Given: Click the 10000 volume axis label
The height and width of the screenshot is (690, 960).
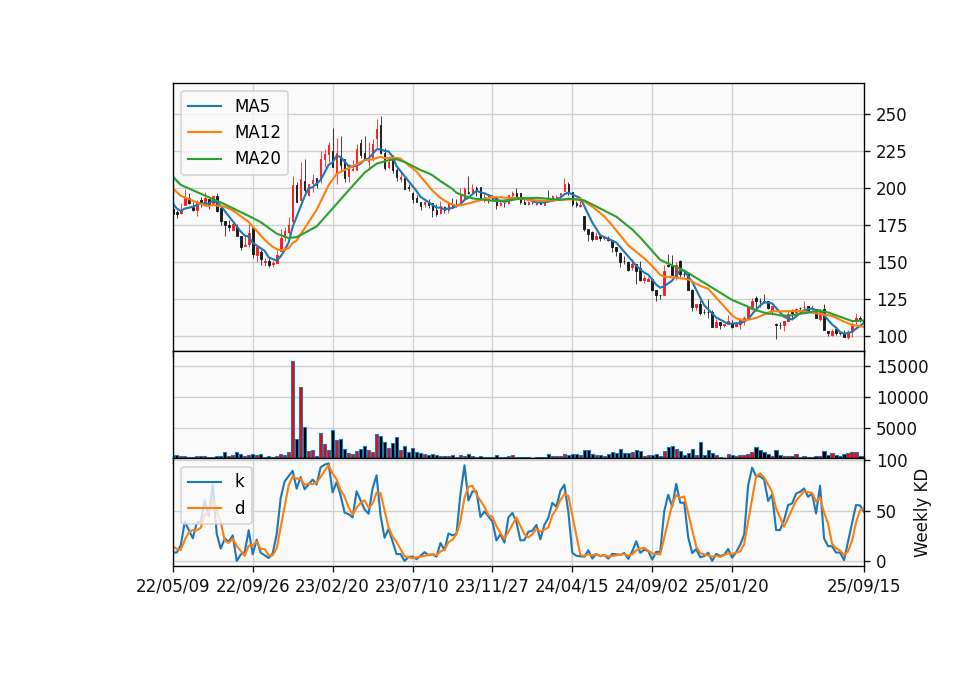Looking at the screenshot, I should pyautogui.click(x=902, y=398).
